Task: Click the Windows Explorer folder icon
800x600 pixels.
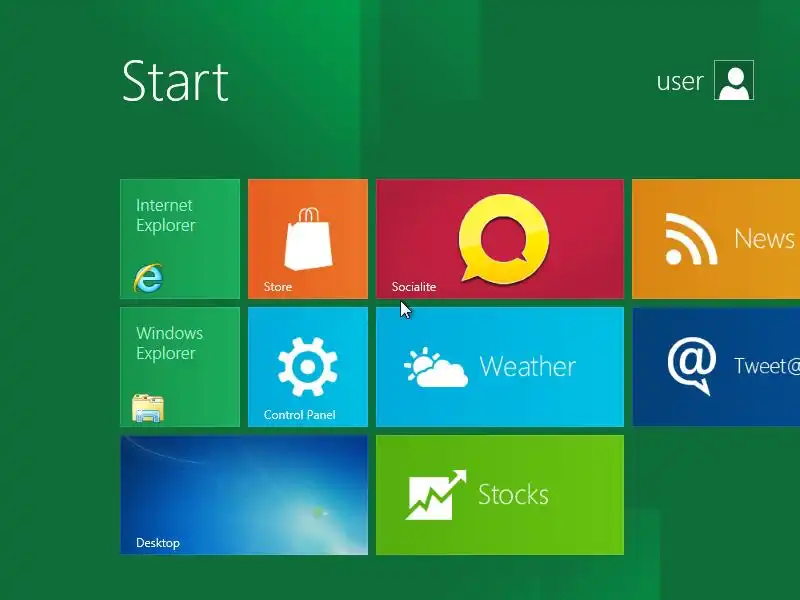Action: (x=148, y=408)
